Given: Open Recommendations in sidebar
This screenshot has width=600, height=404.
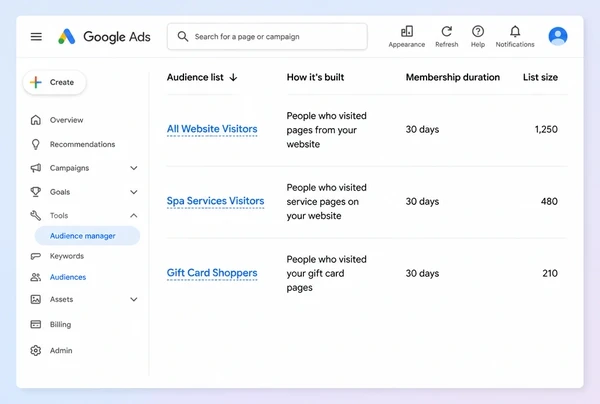Looking at the screenshot, I should tap(82, 144).
